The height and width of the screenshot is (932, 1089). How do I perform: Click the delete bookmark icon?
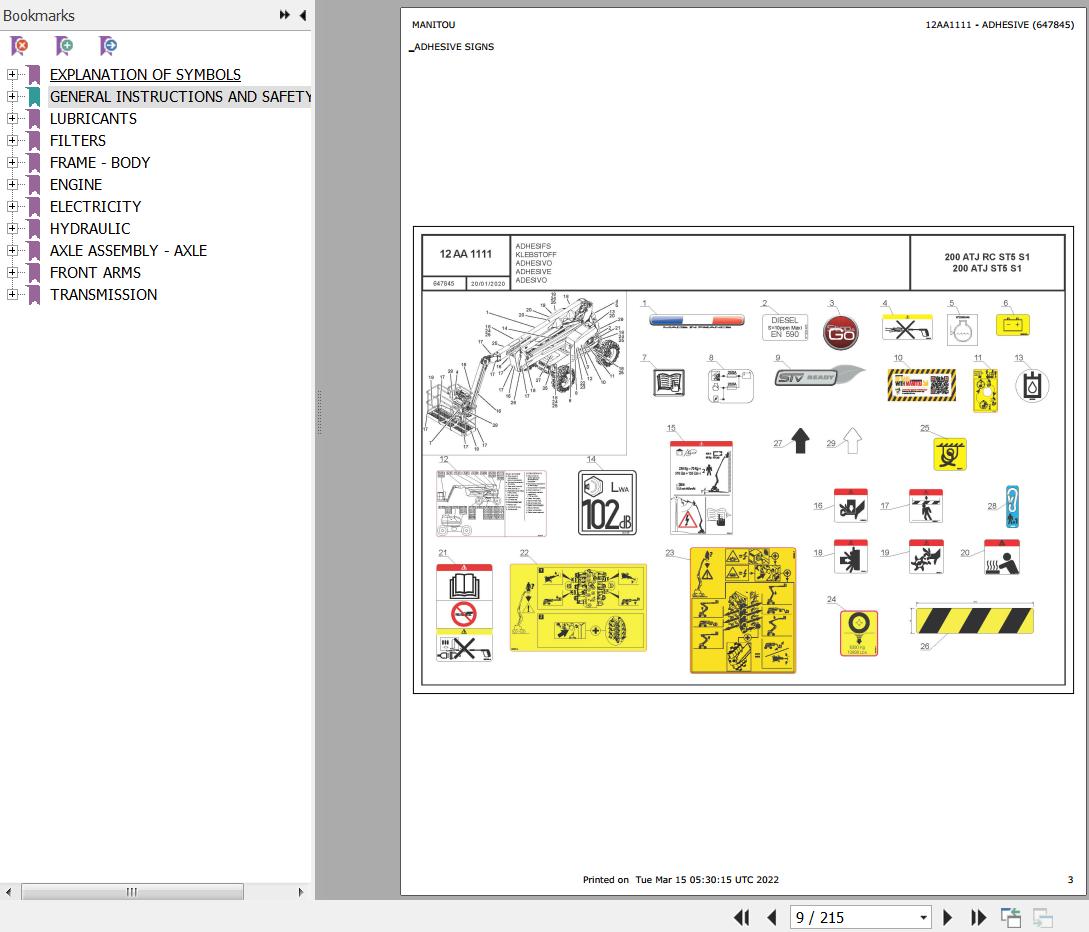click(19, 46)
